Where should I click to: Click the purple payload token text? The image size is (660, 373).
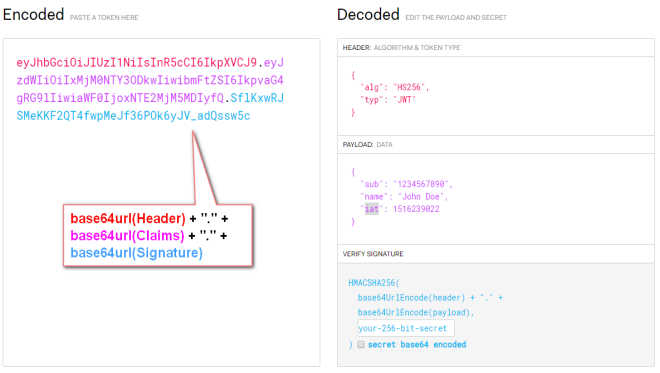150,80
